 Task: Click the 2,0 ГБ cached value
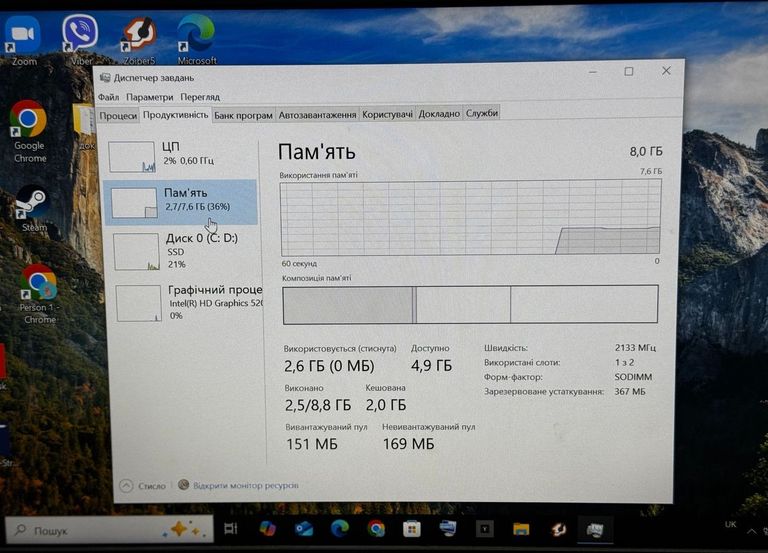click(385, 405)
